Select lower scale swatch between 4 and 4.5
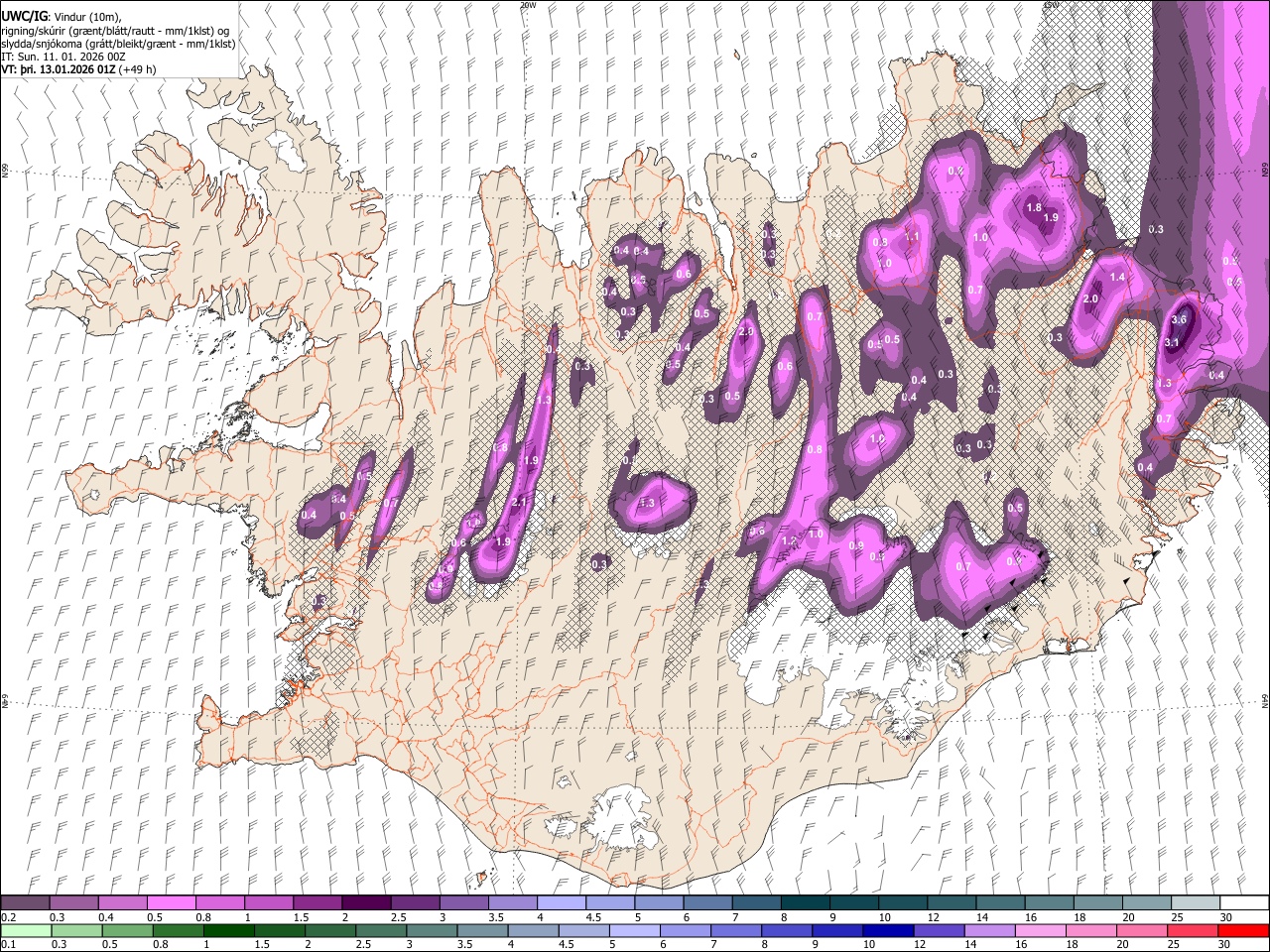 [535, 930]
